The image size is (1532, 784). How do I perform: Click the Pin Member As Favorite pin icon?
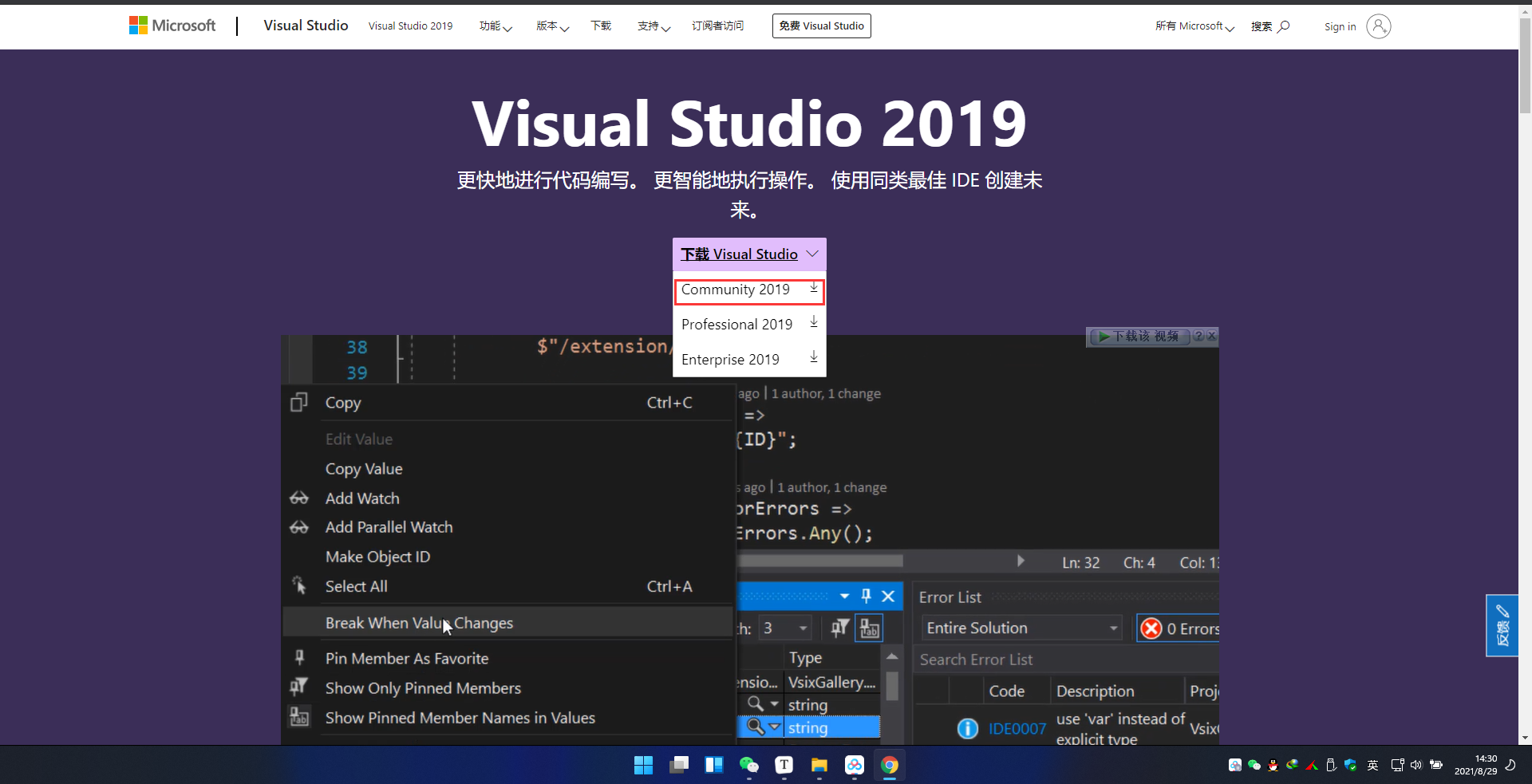[x=299, y=657]
